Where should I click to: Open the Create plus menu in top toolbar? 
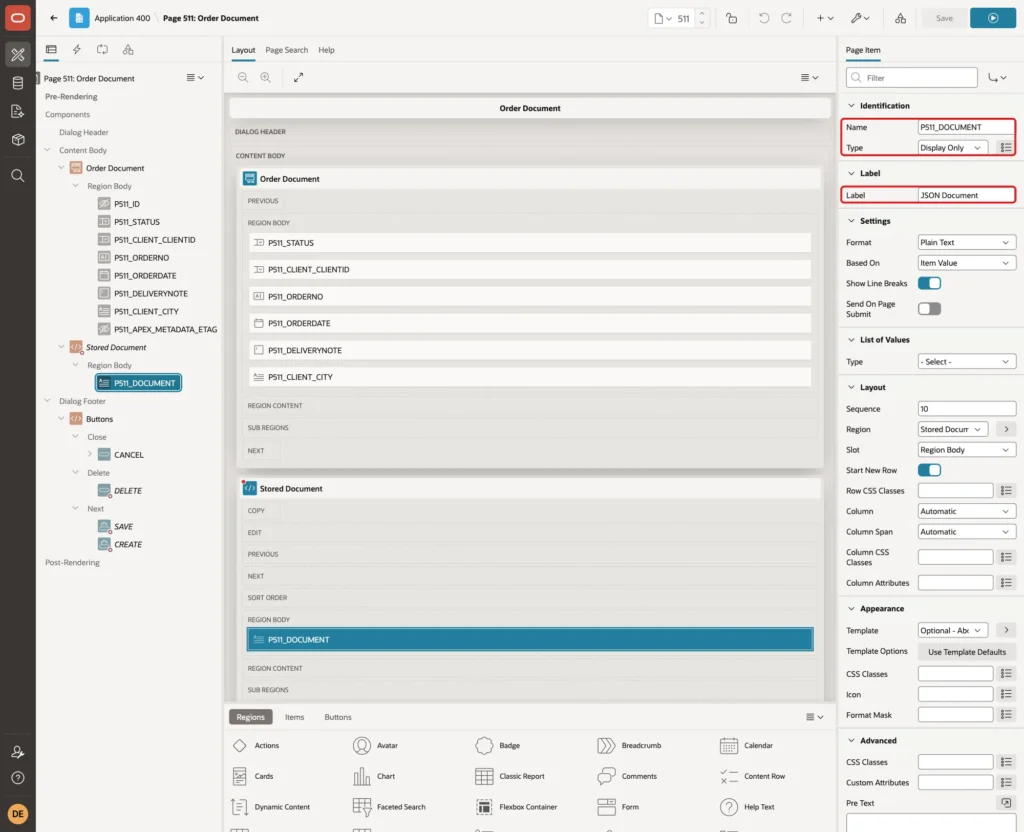pos(825,18)
